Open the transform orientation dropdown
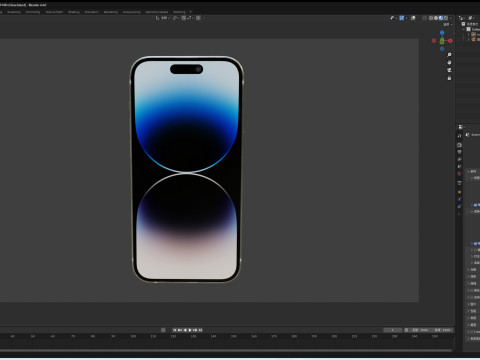This screenshot has width=480, height=360. tap(162, 18)
